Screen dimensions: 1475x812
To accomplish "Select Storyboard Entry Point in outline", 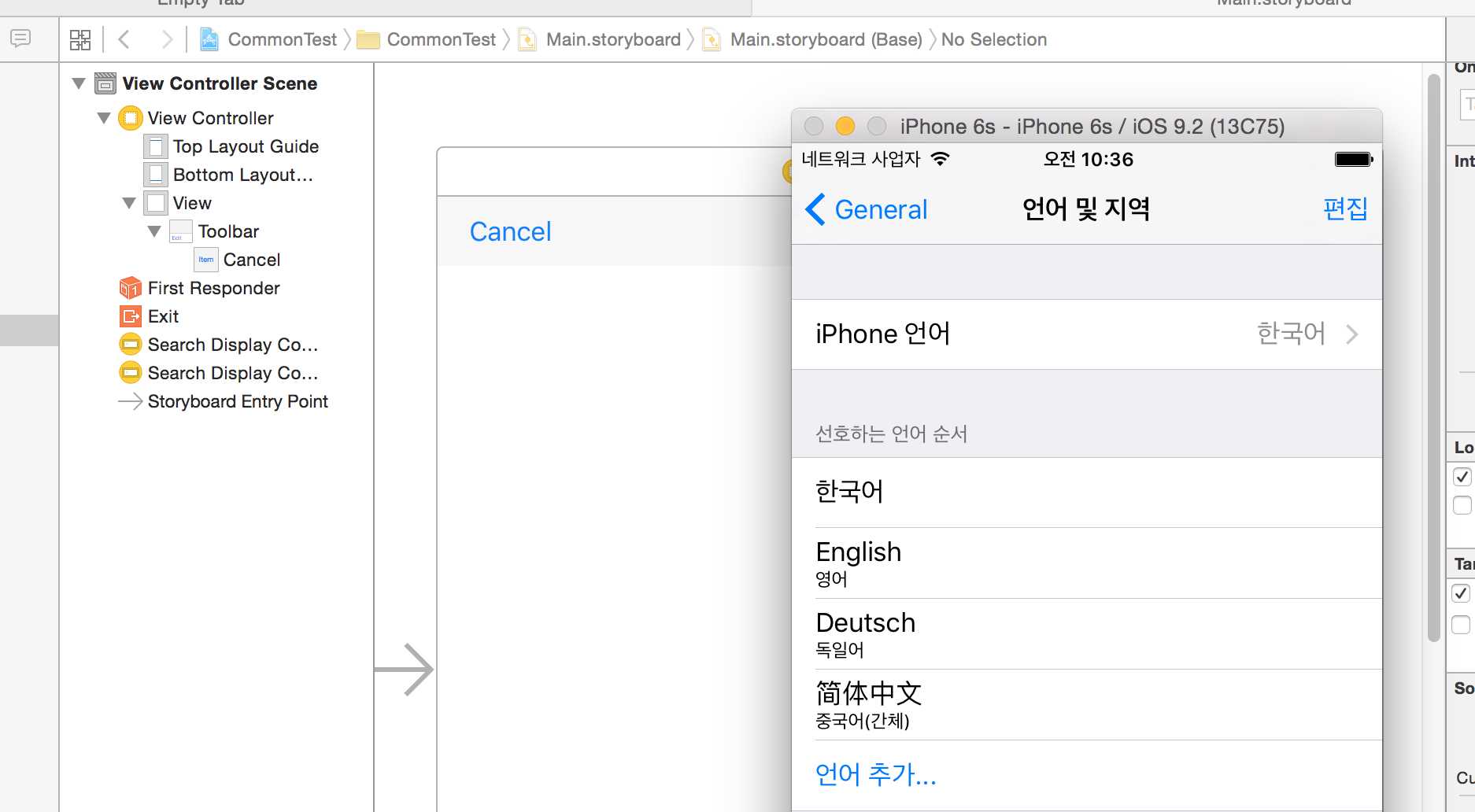I will point(238,401).
